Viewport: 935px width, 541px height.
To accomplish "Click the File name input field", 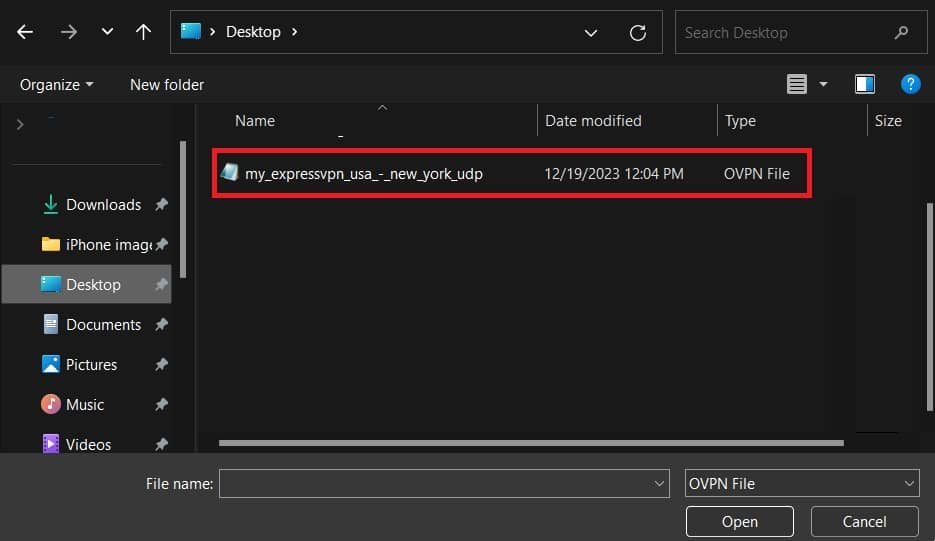I will pyautogui.click(x=444, y=484).
